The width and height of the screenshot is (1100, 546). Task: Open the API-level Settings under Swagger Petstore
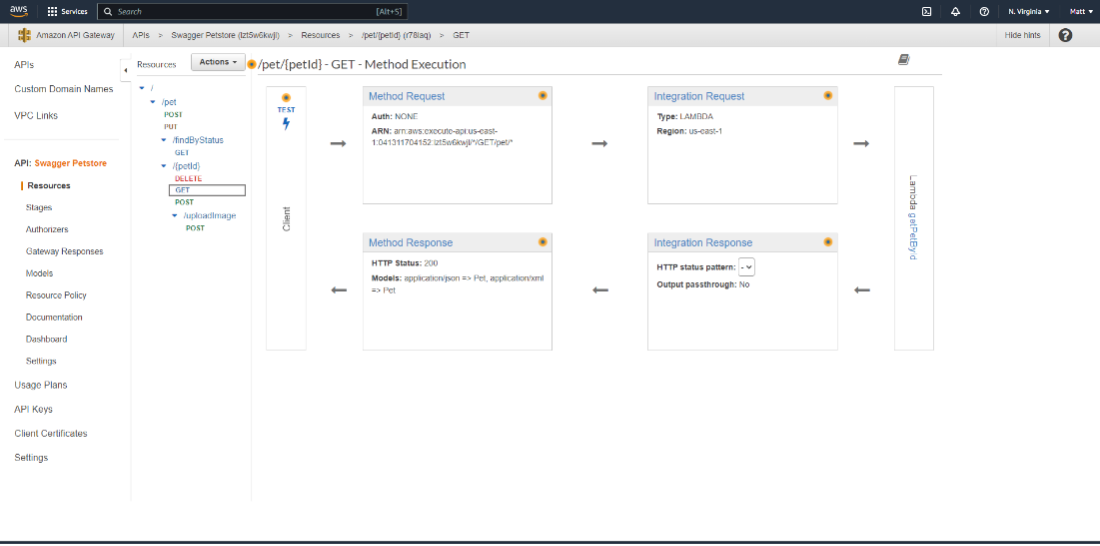pyautogui.click(x=41, y=361)
